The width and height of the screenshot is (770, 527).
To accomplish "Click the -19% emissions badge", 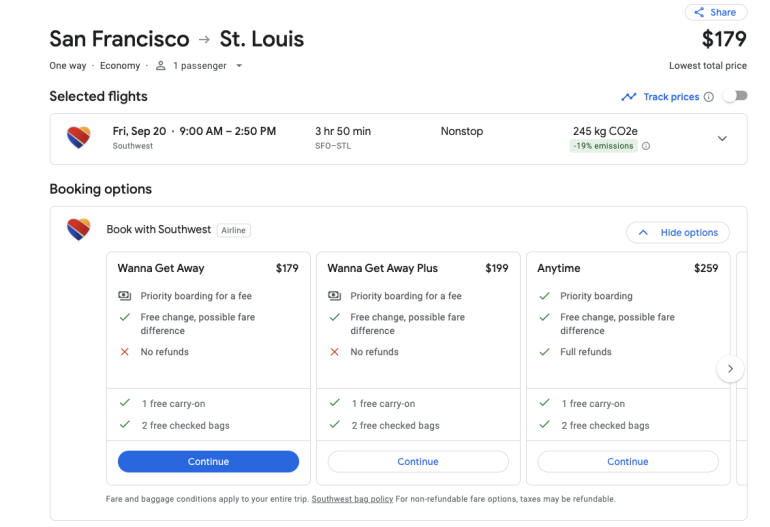I will click(603, 146).
